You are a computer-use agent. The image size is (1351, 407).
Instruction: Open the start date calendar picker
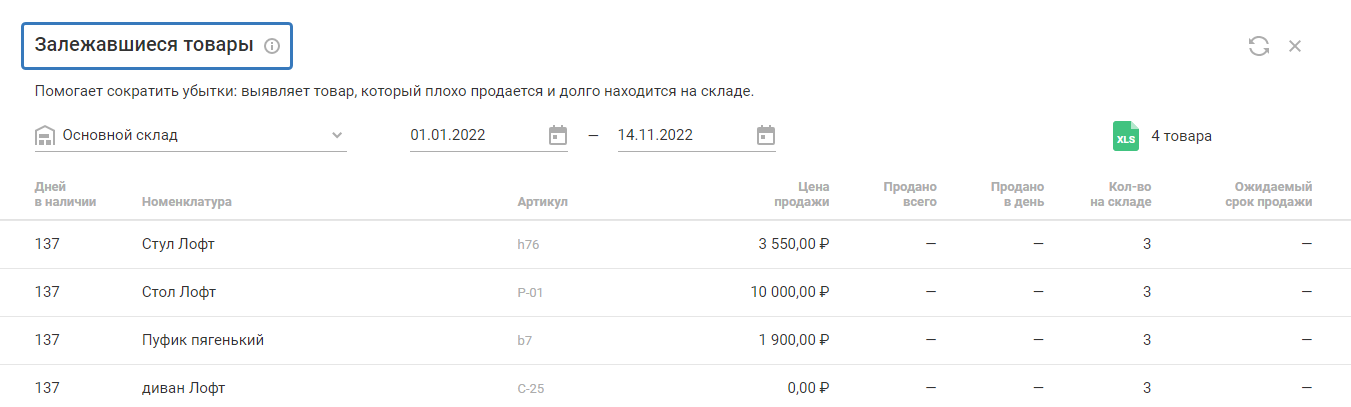558,135
